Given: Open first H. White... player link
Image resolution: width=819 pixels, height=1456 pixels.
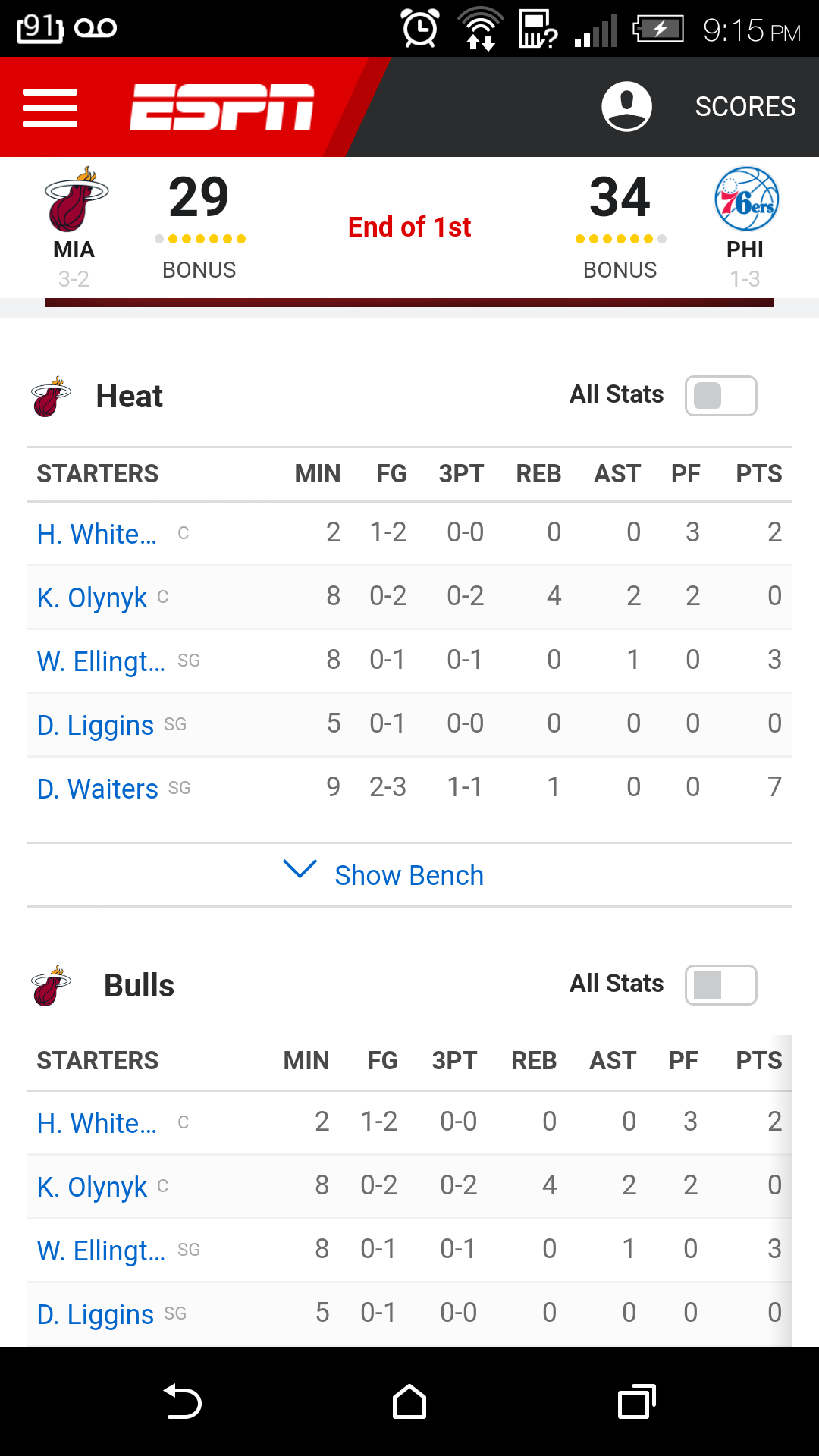Looking at the screenshot, I should pos(97,534).
